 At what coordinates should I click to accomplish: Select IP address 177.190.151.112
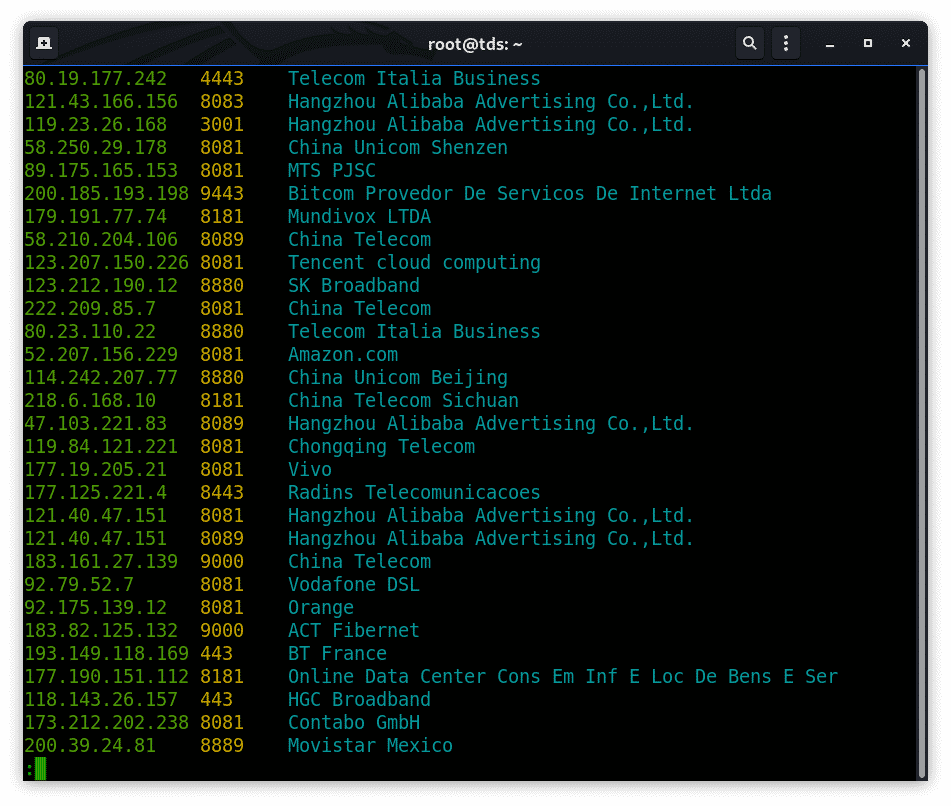[x=106, y=677]
